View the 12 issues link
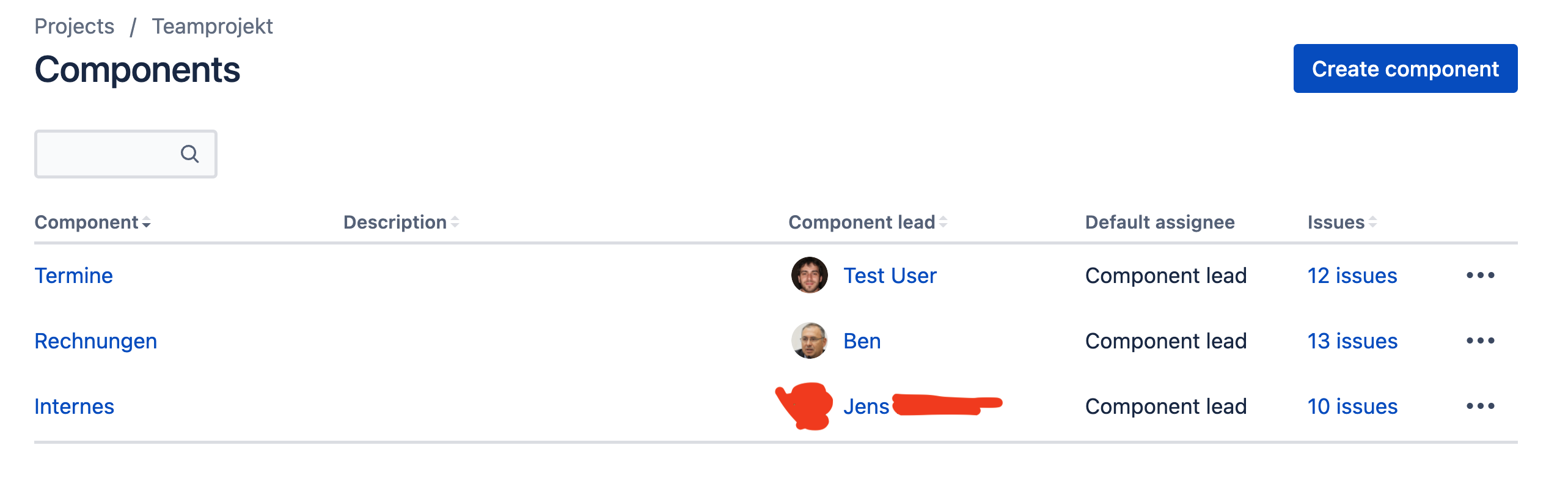1568x500 pixels. click(1352, 276)
